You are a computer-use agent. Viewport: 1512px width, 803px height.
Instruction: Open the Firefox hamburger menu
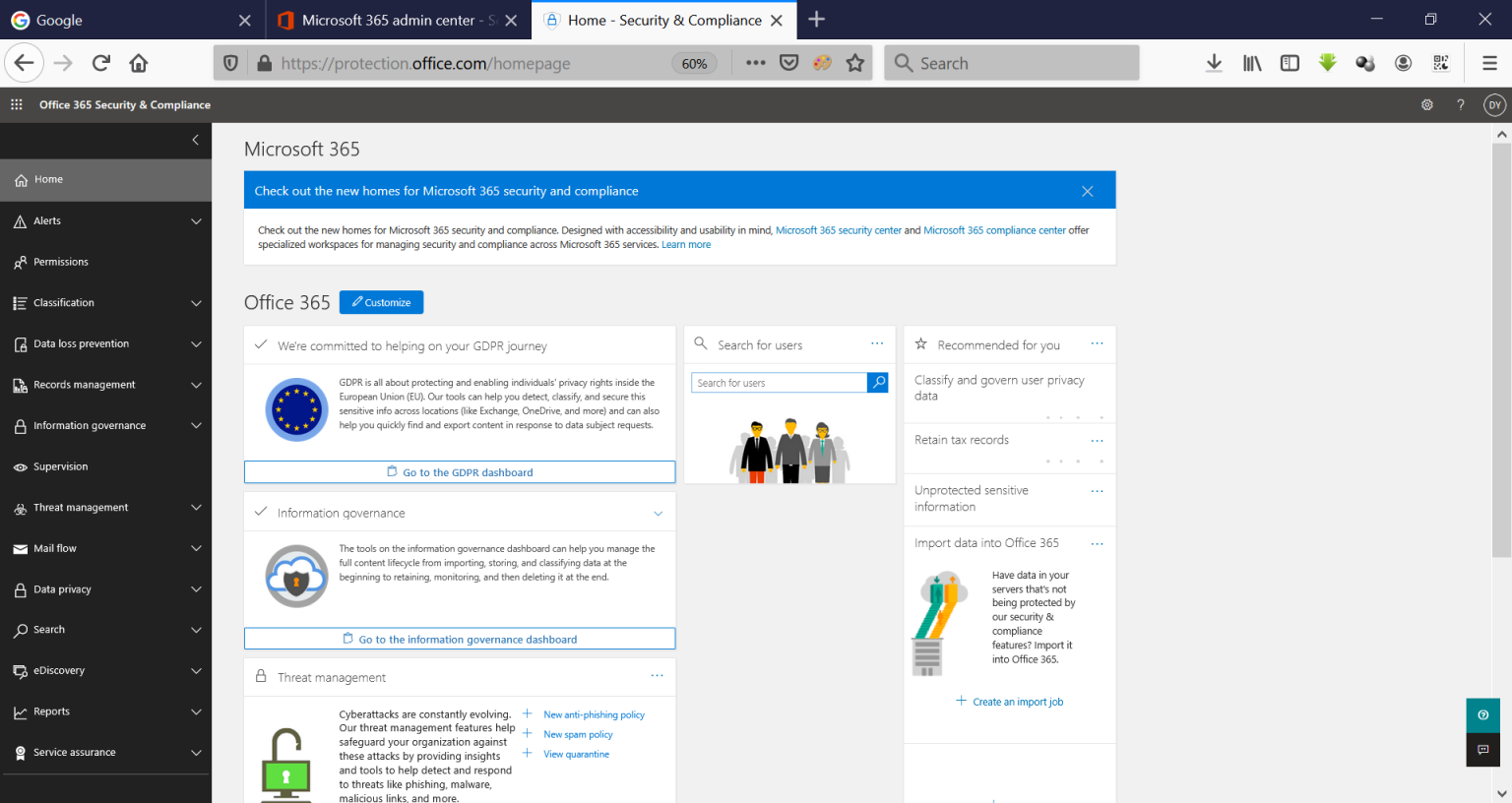pyautogui.click(x=1489, y=63)
